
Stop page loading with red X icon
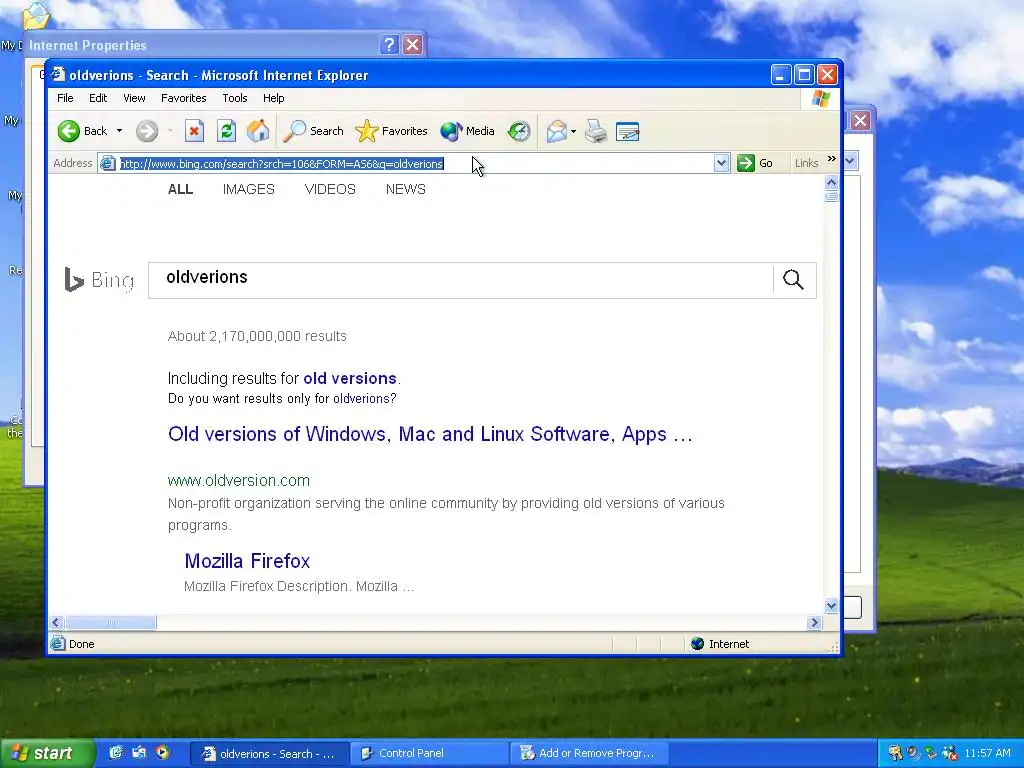pos(194,131)
